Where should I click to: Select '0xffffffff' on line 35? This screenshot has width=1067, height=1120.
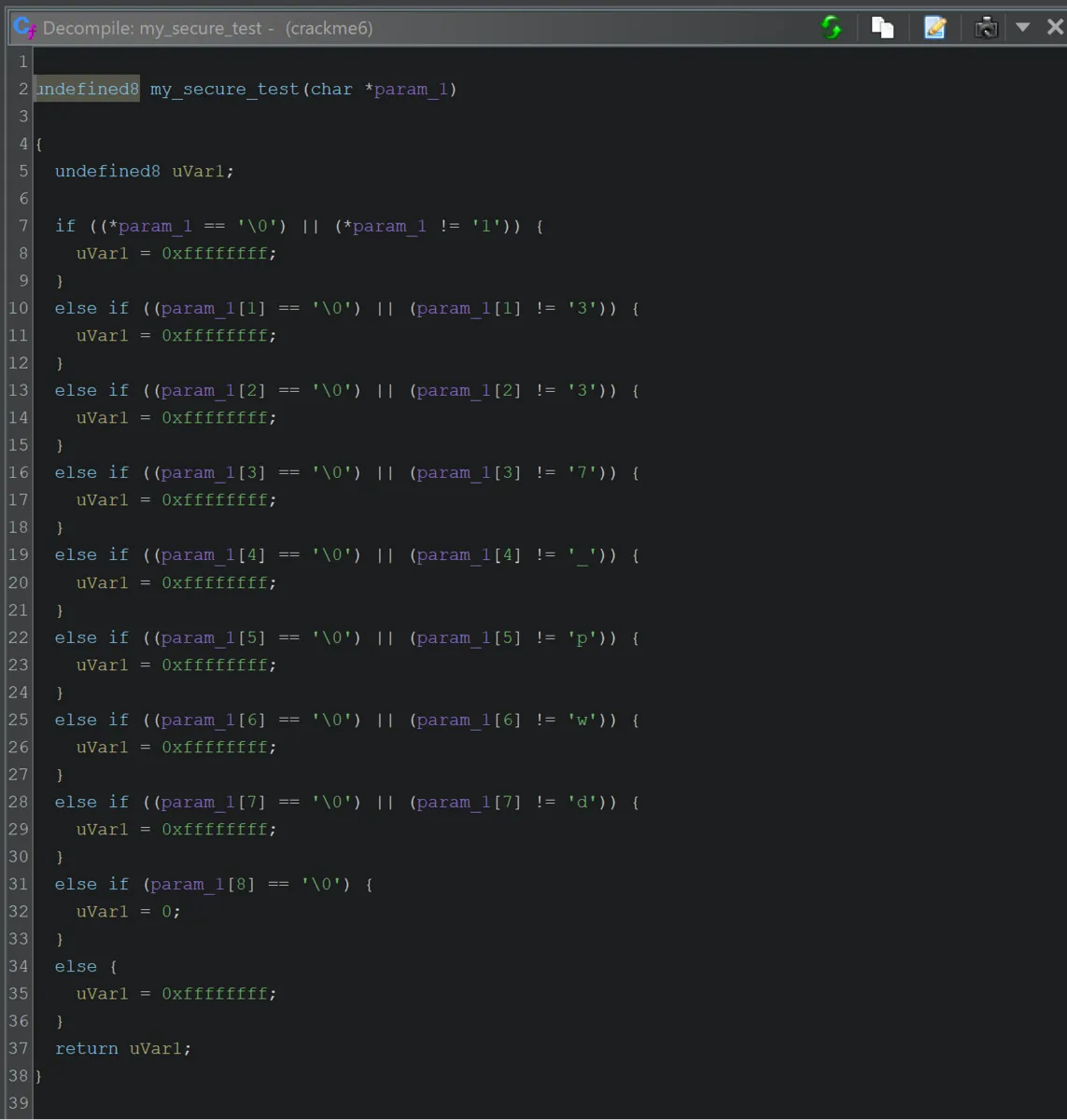point(214,993)
